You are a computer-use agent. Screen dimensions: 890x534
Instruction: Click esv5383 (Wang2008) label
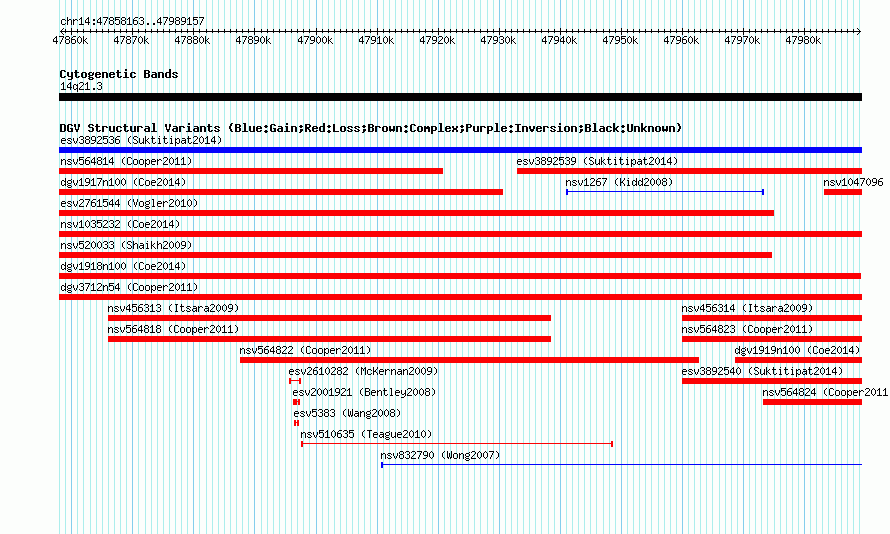tap(347, 414)
